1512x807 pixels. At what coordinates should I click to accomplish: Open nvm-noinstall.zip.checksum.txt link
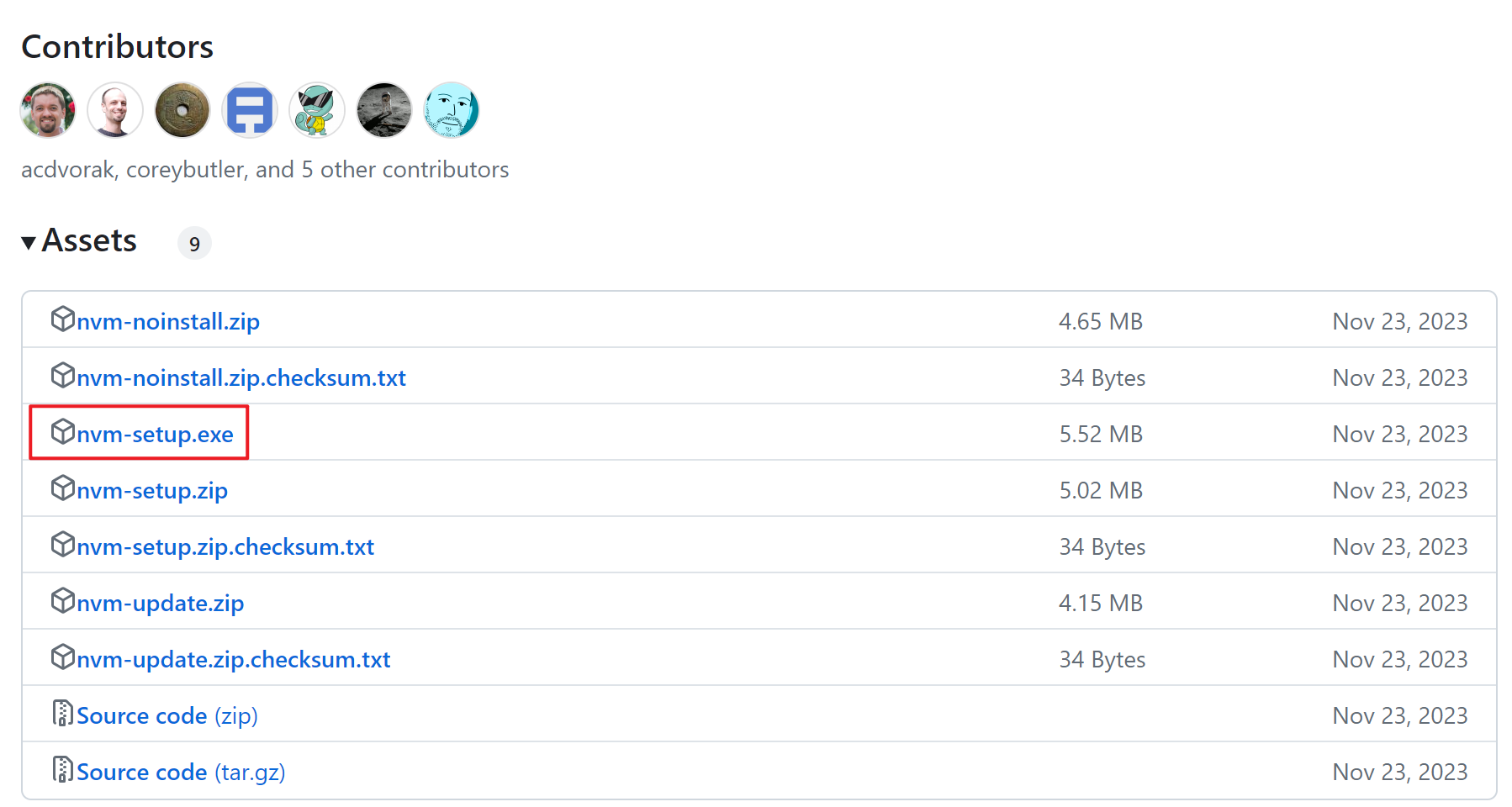pyautogui.click(x=241, y=377)
